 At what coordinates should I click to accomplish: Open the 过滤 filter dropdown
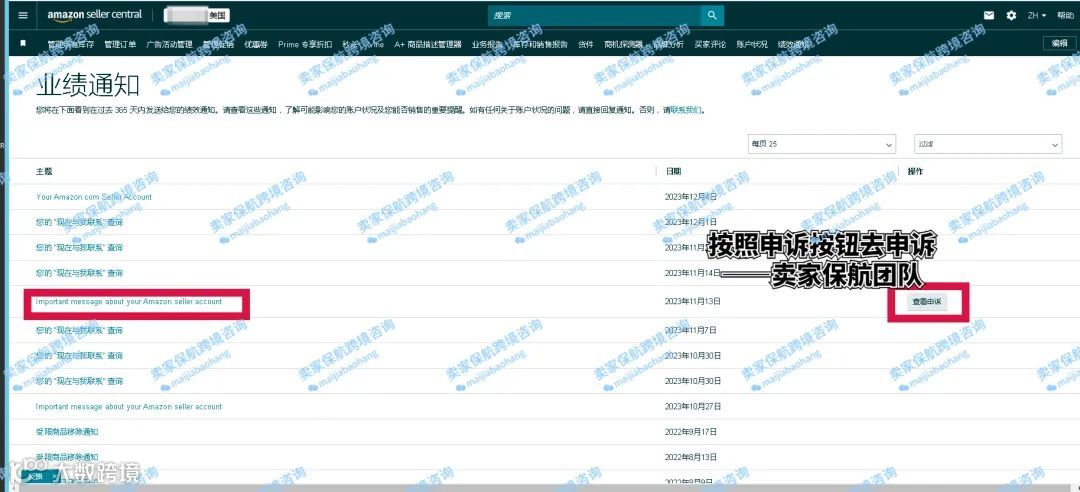tap(988, 144)
